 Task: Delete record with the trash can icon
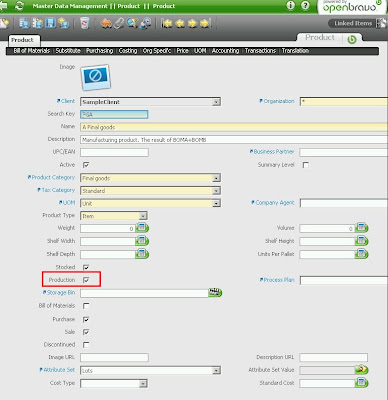click(x=85, y=23)
